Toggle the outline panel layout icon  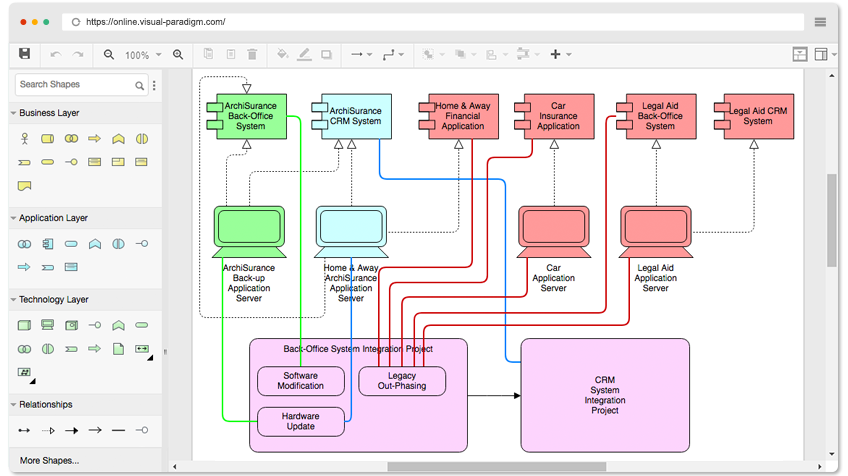800,54
